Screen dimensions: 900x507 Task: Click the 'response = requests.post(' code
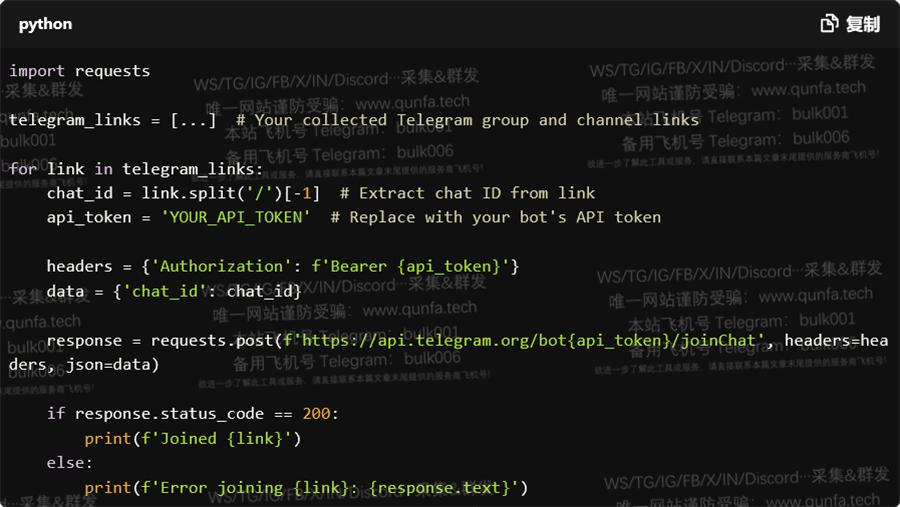coord(164,340)
